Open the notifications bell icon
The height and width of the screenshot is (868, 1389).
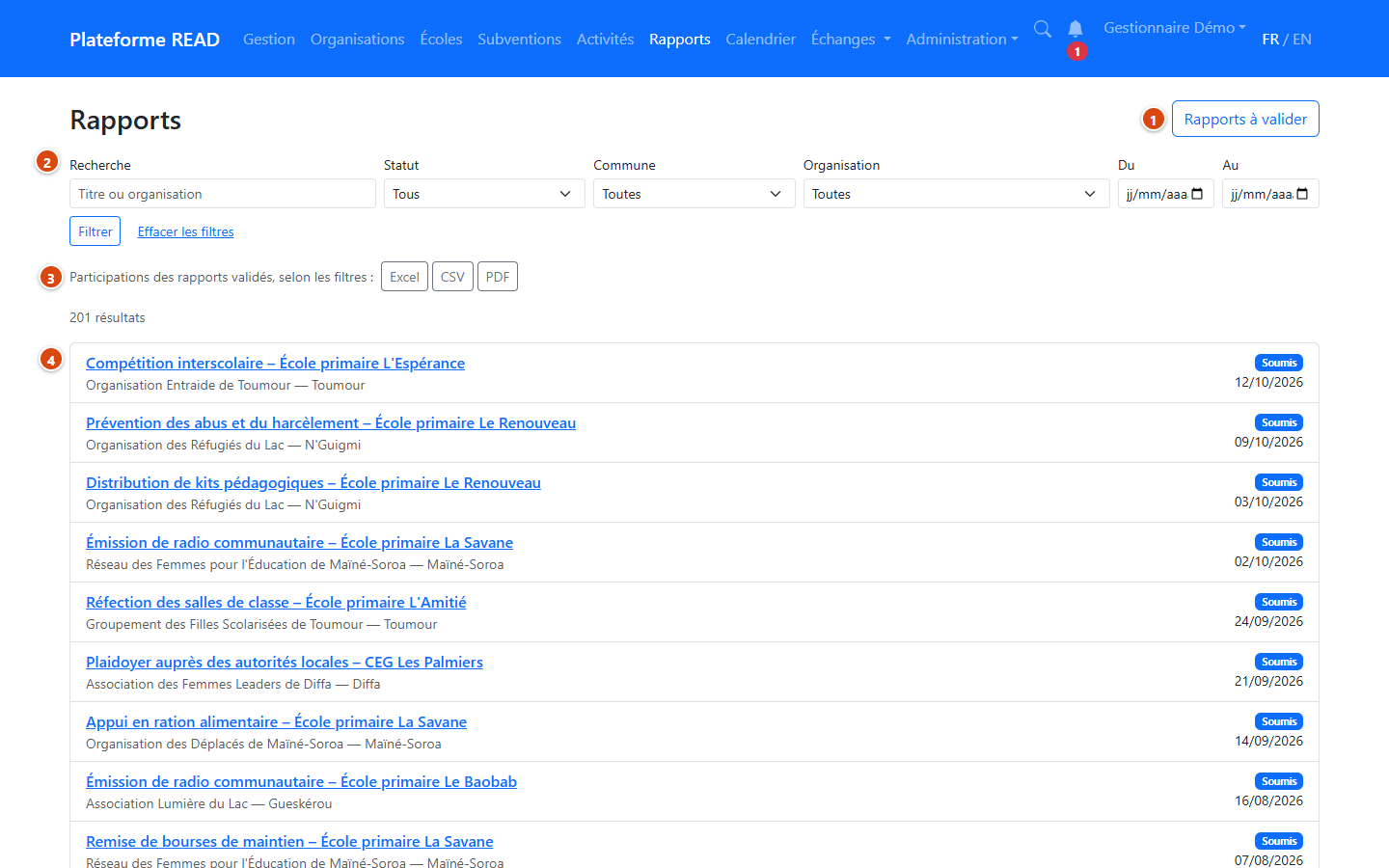[x=1076, y=29]
